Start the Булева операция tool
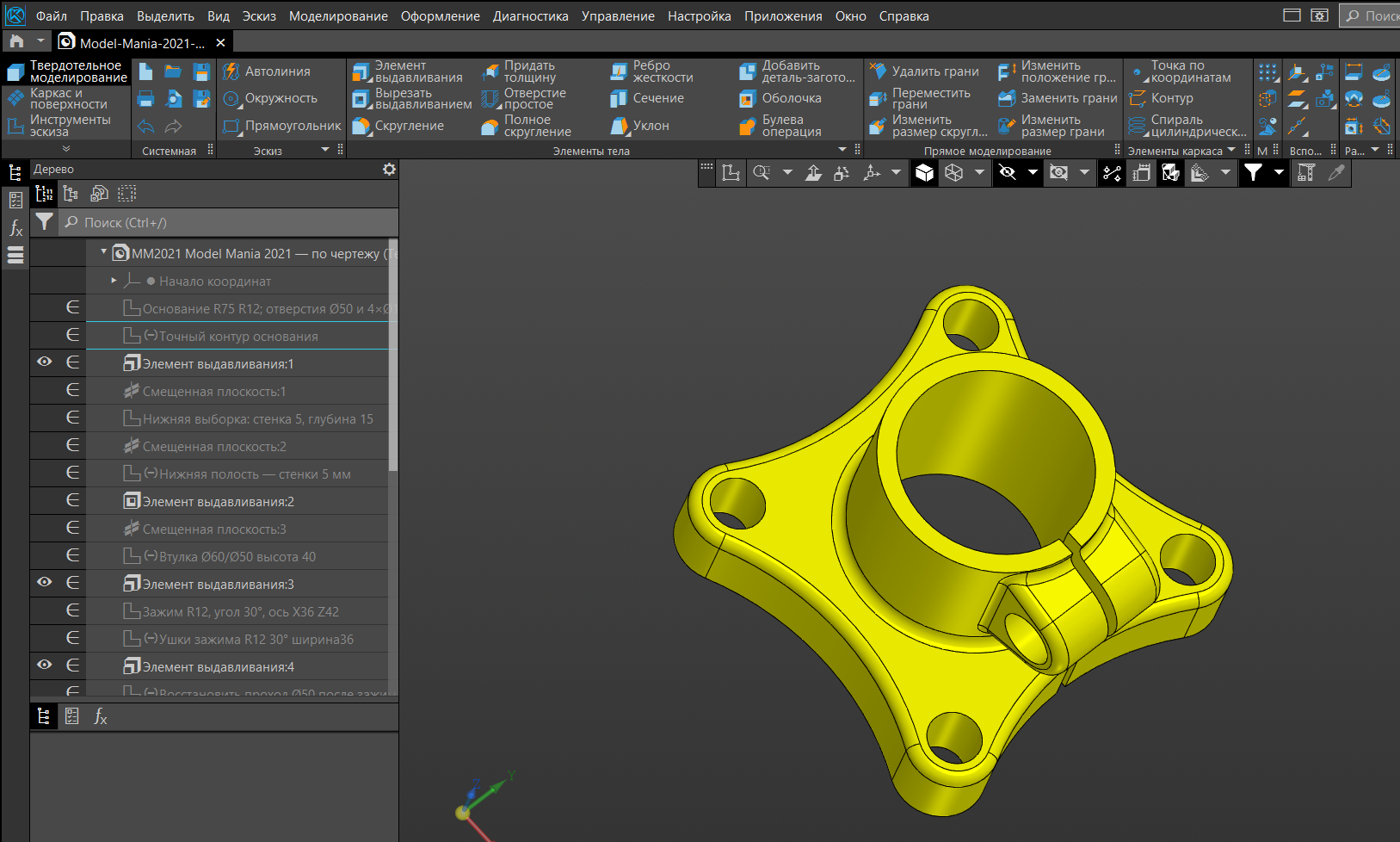This screenshot has height=842, width=1400. (x=780, y=126)
